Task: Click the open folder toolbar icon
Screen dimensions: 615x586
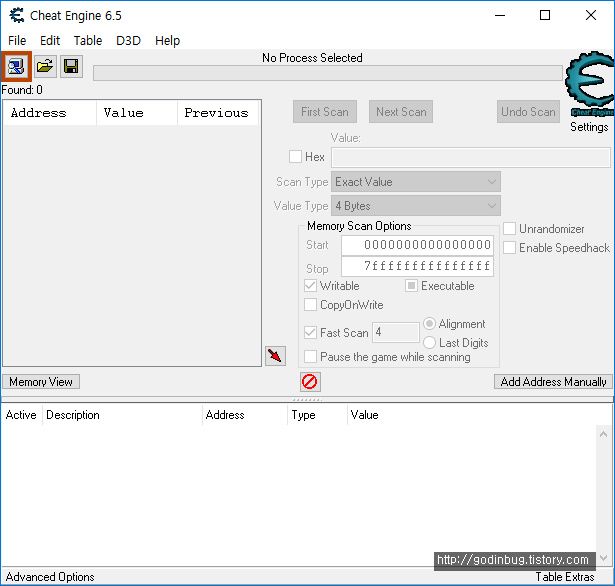Action: click(45, 66)
